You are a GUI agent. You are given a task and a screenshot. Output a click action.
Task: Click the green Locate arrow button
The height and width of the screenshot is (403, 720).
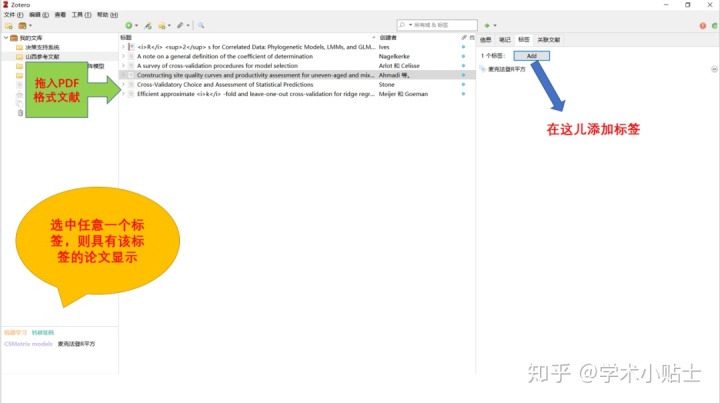click(x=489, y=26)
